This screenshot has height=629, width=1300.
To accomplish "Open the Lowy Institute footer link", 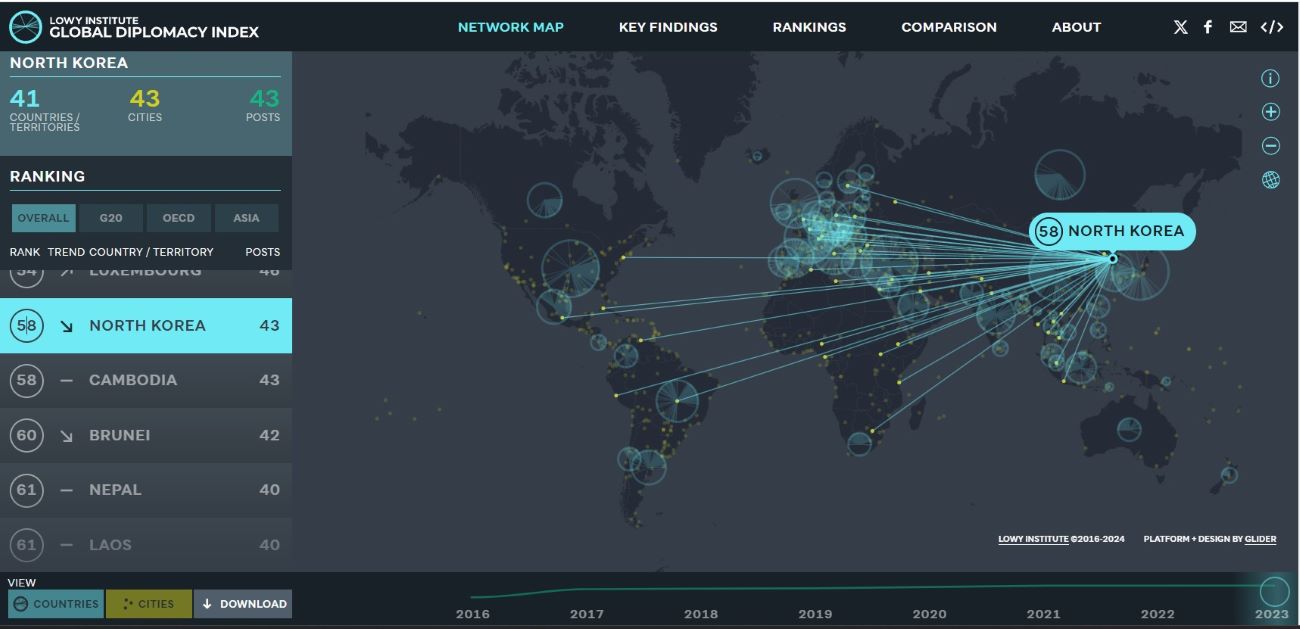I will tap(1033, 539).
